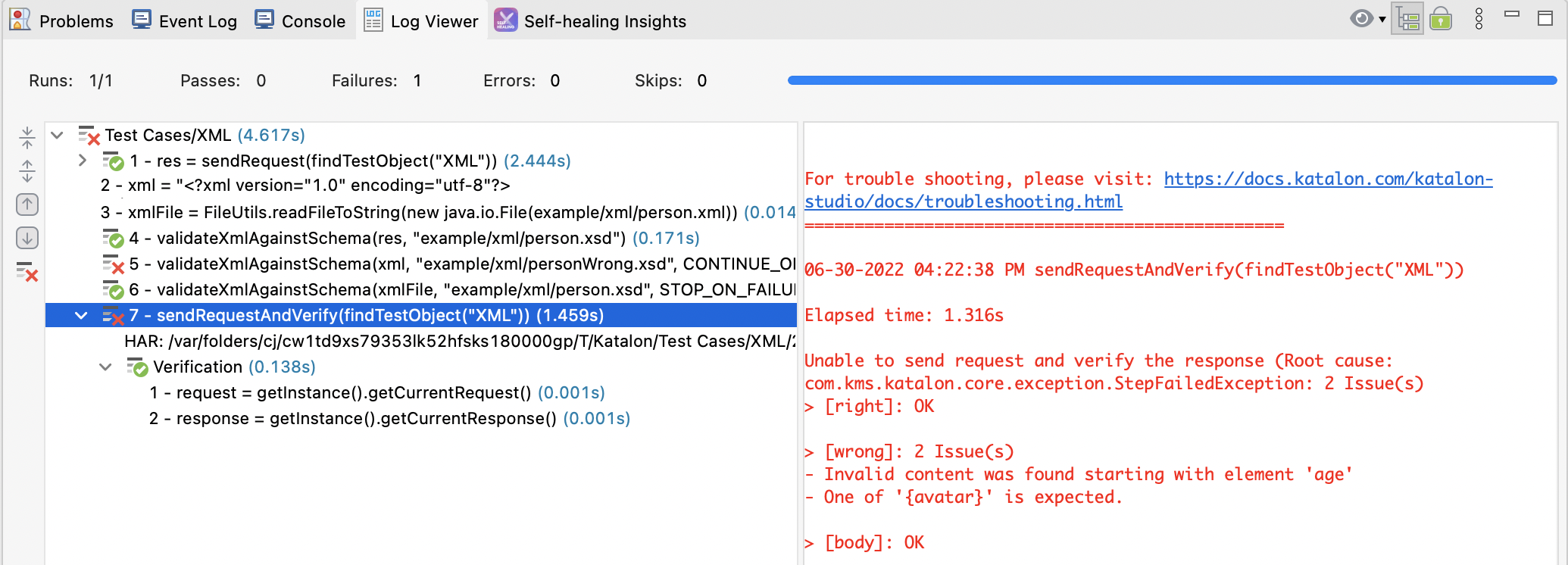Select the Console tab
The width and height of the screenshot is (1568, 565).
point(301,20)
